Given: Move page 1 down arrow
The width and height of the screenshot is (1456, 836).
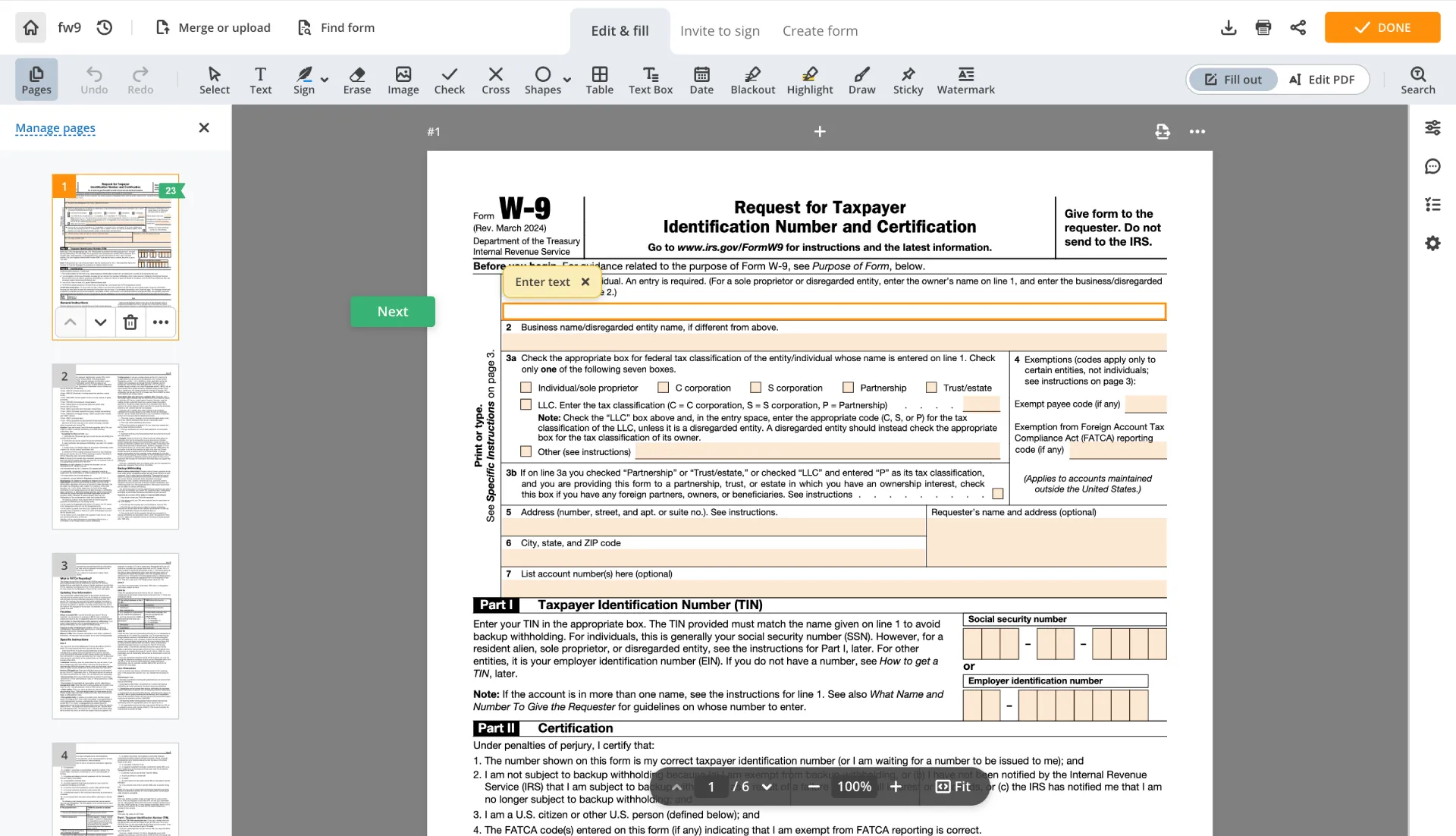Looking at the screenshot, I should 100,322.
